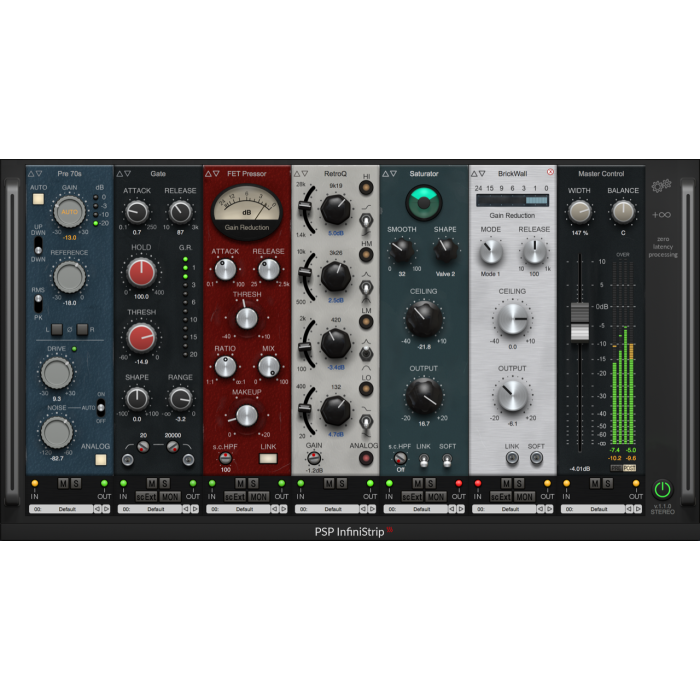Open the gear settings icon
Screen dimensions: 700x700
coord(661,185)
